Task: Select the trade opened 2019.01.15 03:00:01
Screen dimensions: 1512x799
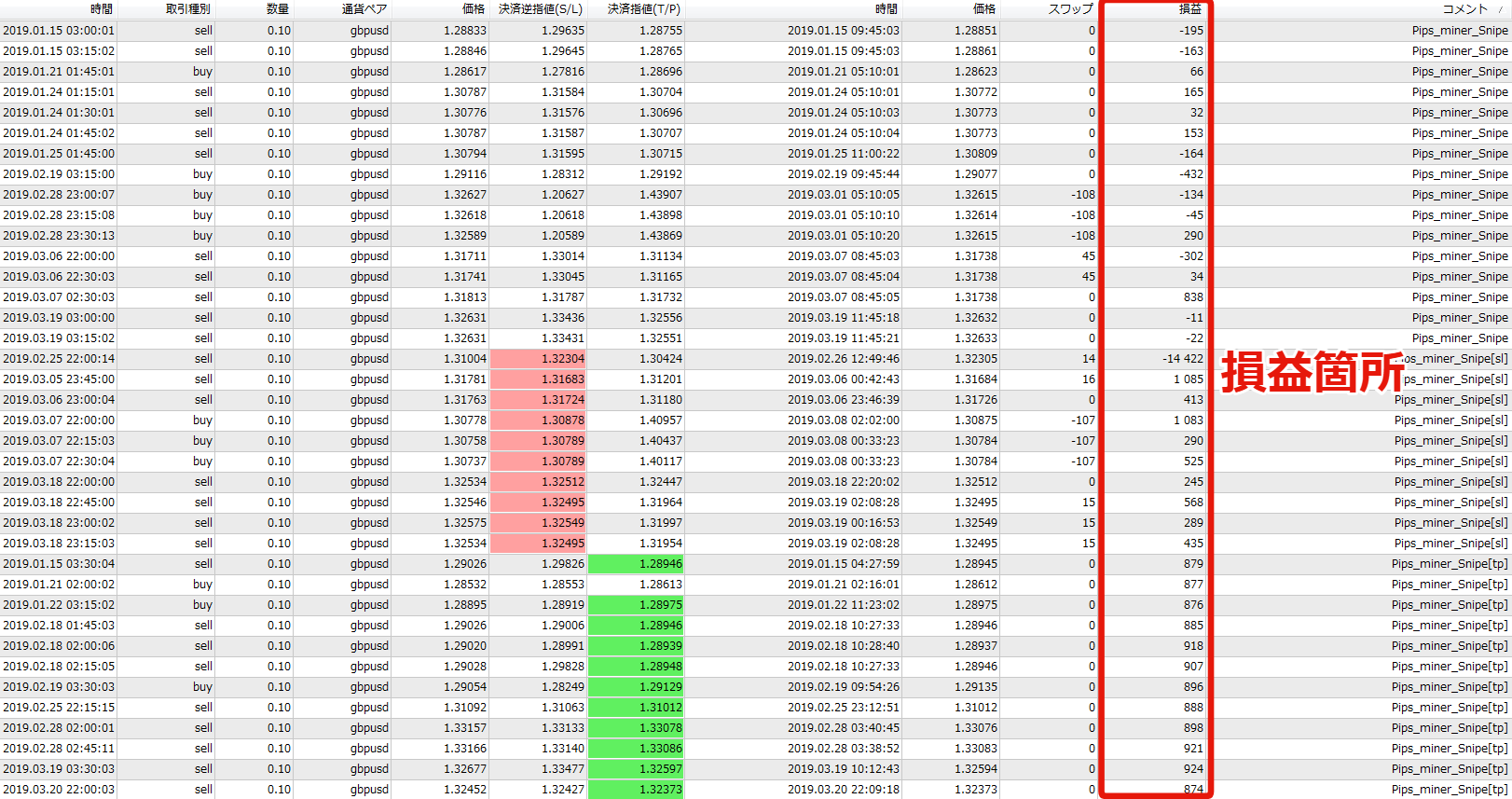Action: coord(59,31)
